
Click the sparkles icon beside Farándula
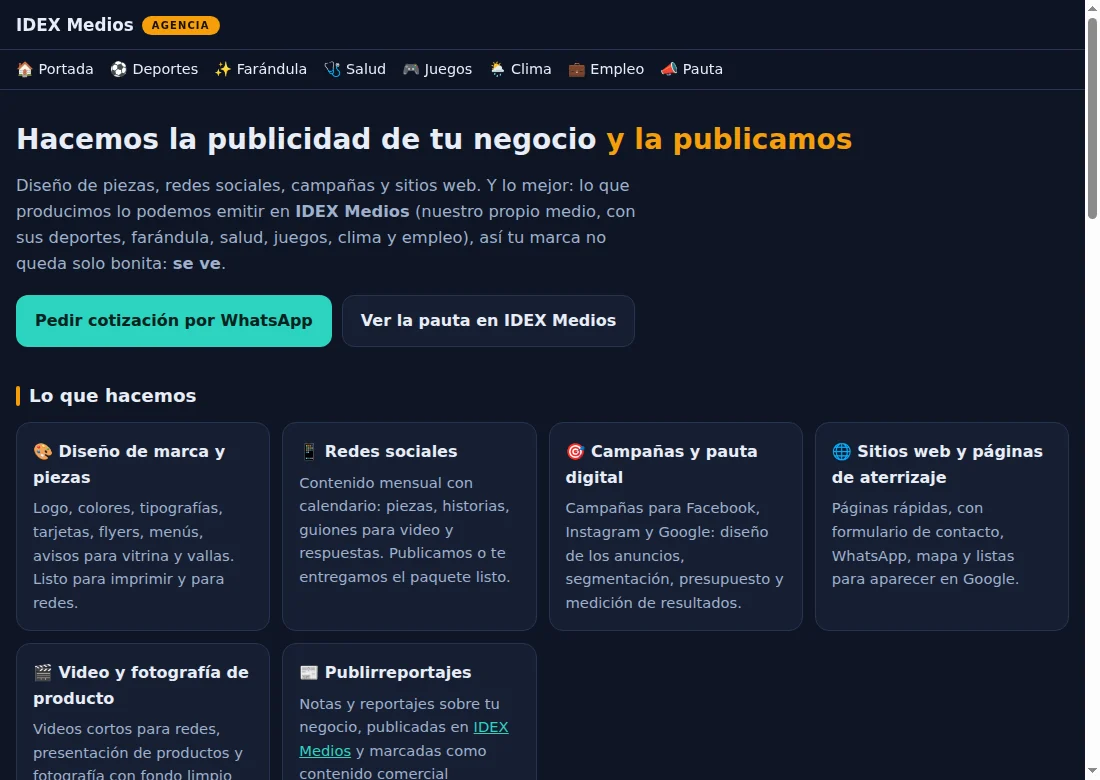pos(222,69)
